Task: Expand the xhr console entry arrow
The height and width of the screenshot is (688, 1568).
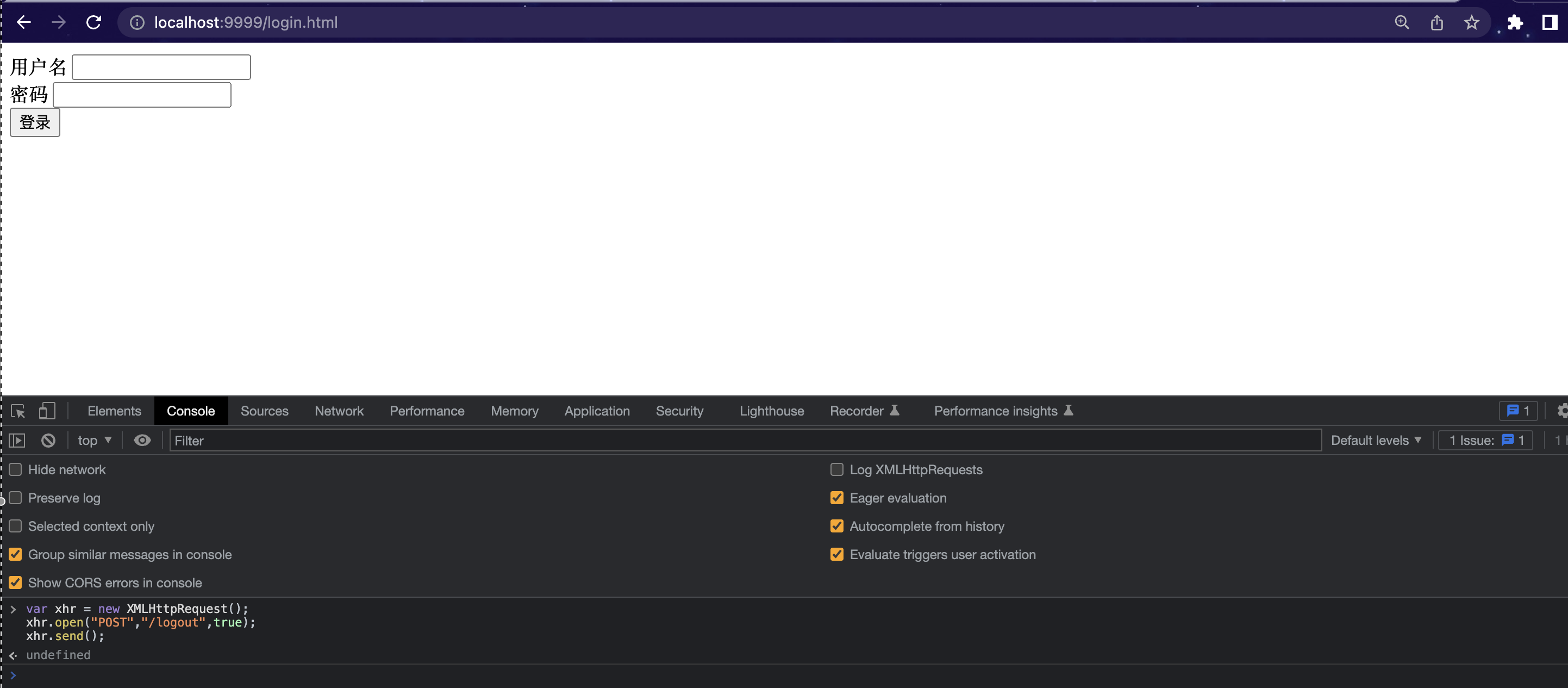Action: point(14,609)
